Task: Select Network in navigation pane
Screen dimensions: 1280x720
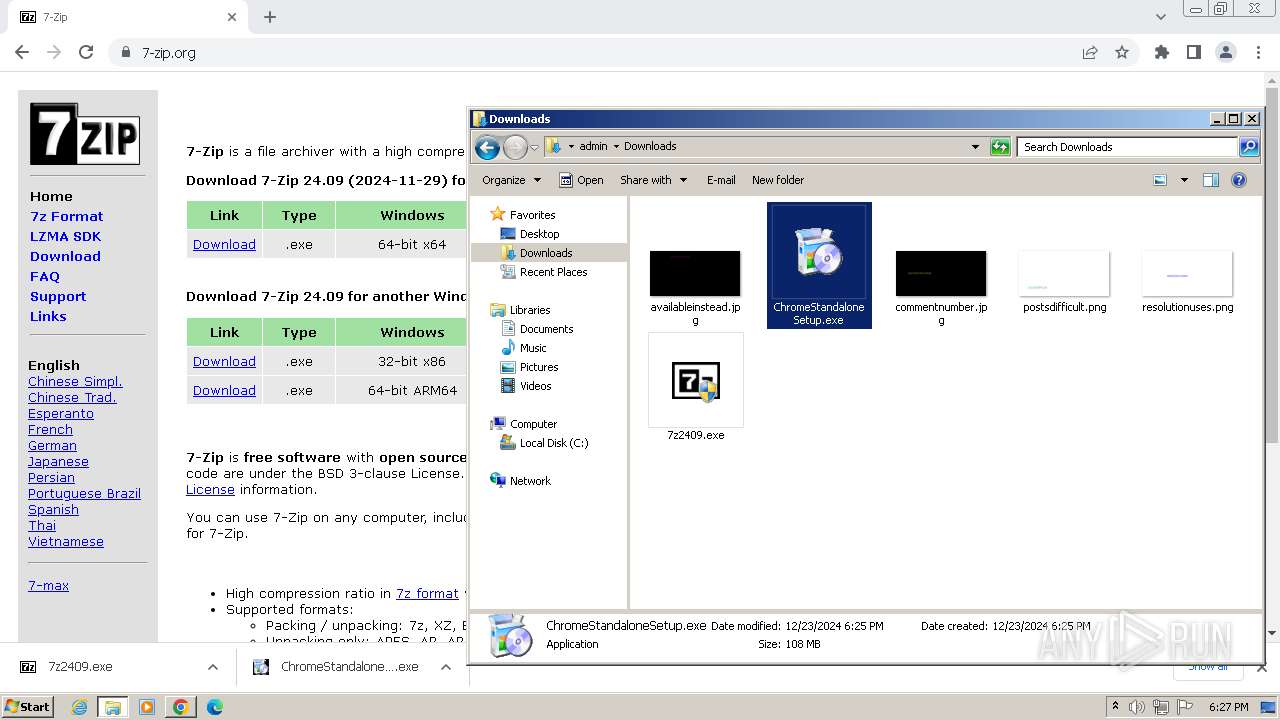Action: (530, 481)
